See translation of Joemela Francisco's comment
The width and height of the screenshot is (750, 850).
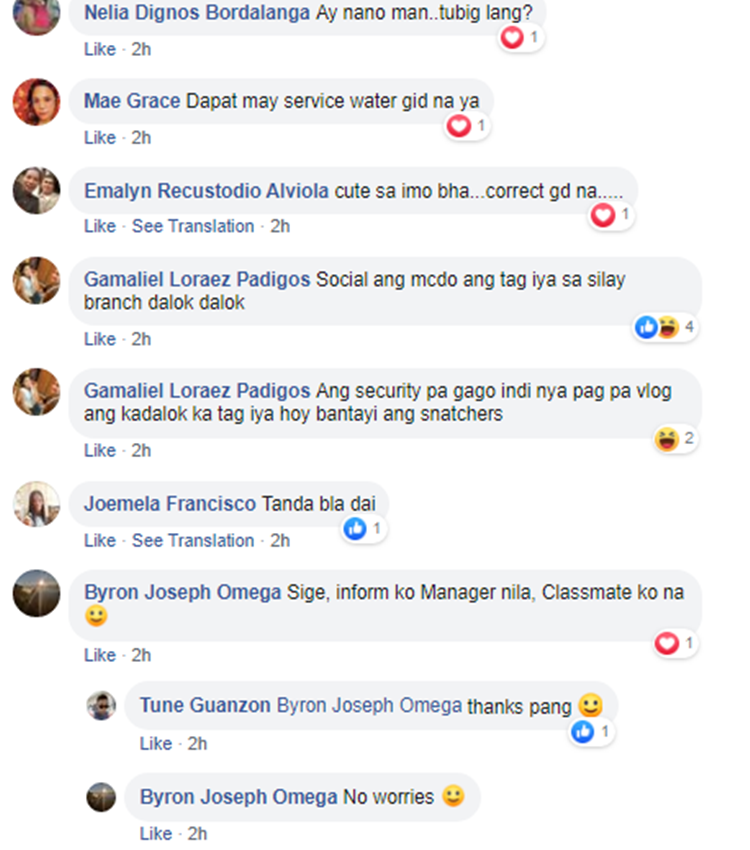193,541
